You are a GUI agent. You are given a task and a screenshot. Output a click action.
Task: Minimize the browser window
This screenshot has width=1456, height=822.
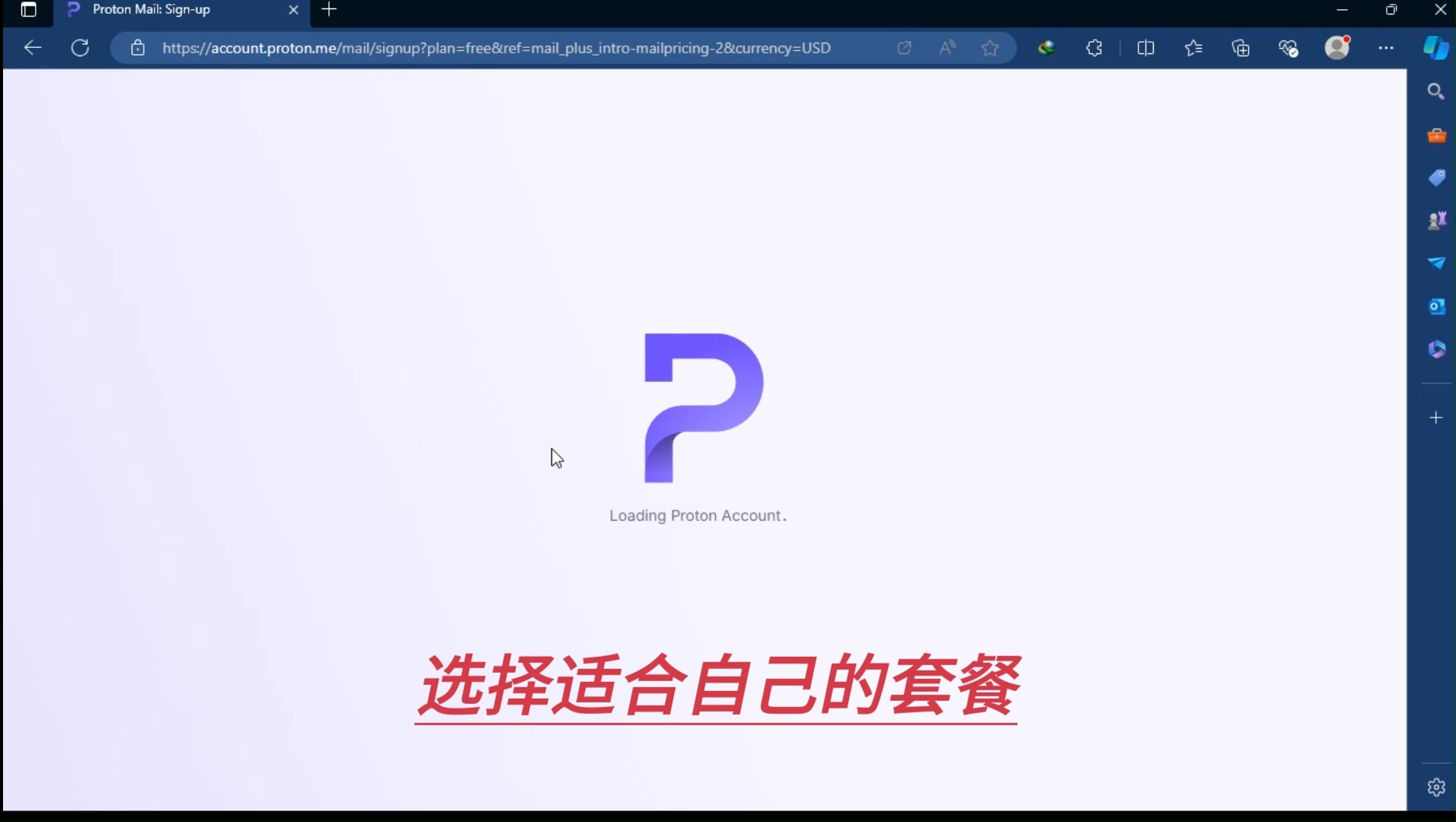point(1342,10)
